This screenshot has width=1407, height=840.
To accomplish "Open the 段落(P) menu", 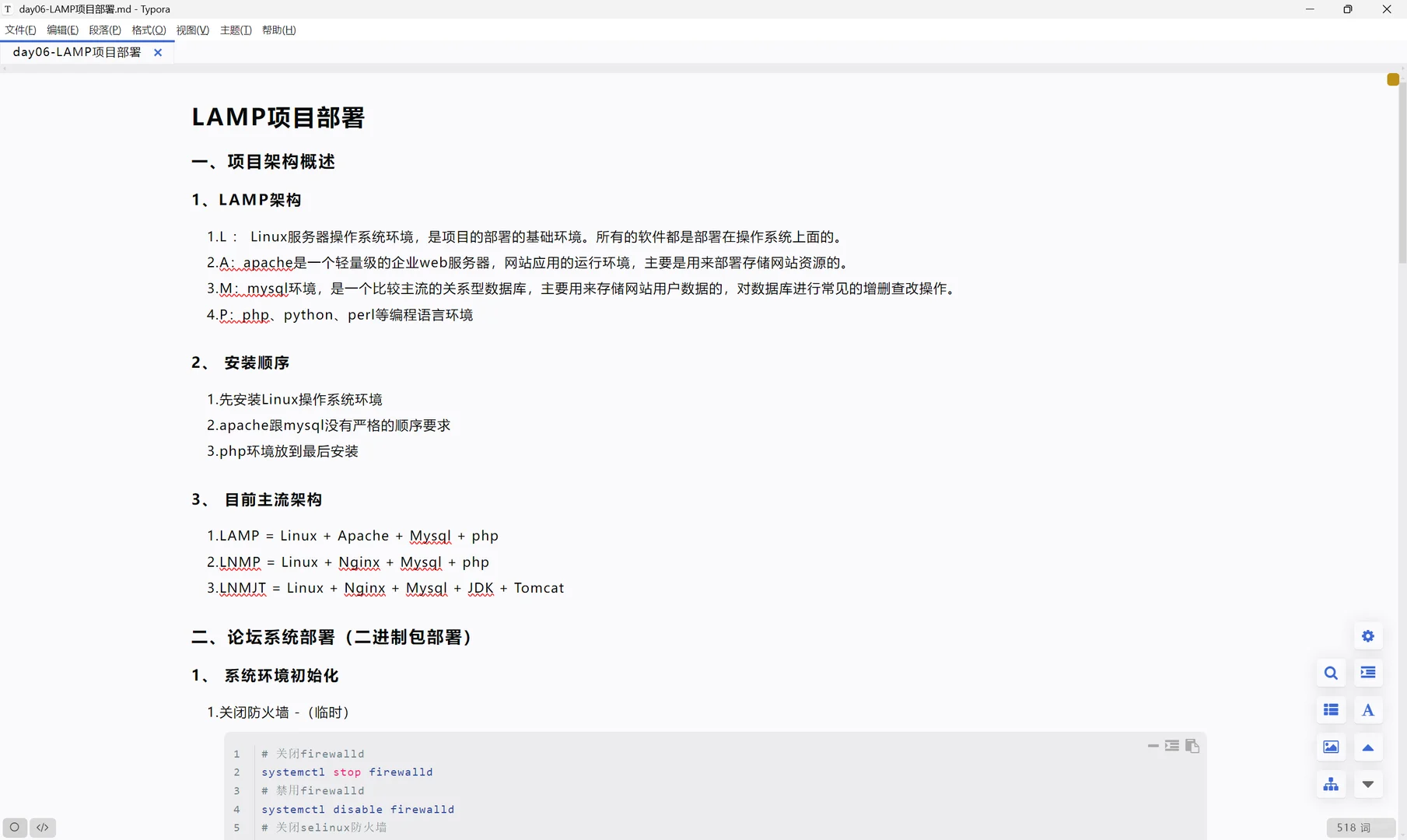I will click(x=105, y=30).
